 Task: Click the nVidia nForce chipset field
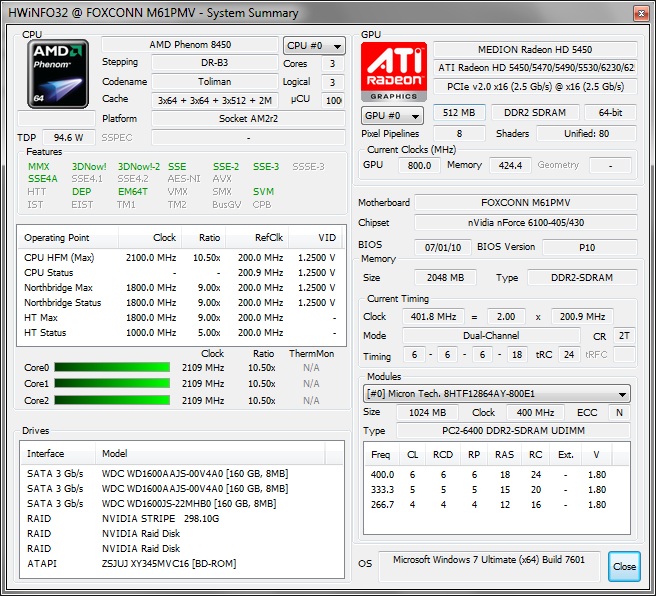tap(525, 223)
